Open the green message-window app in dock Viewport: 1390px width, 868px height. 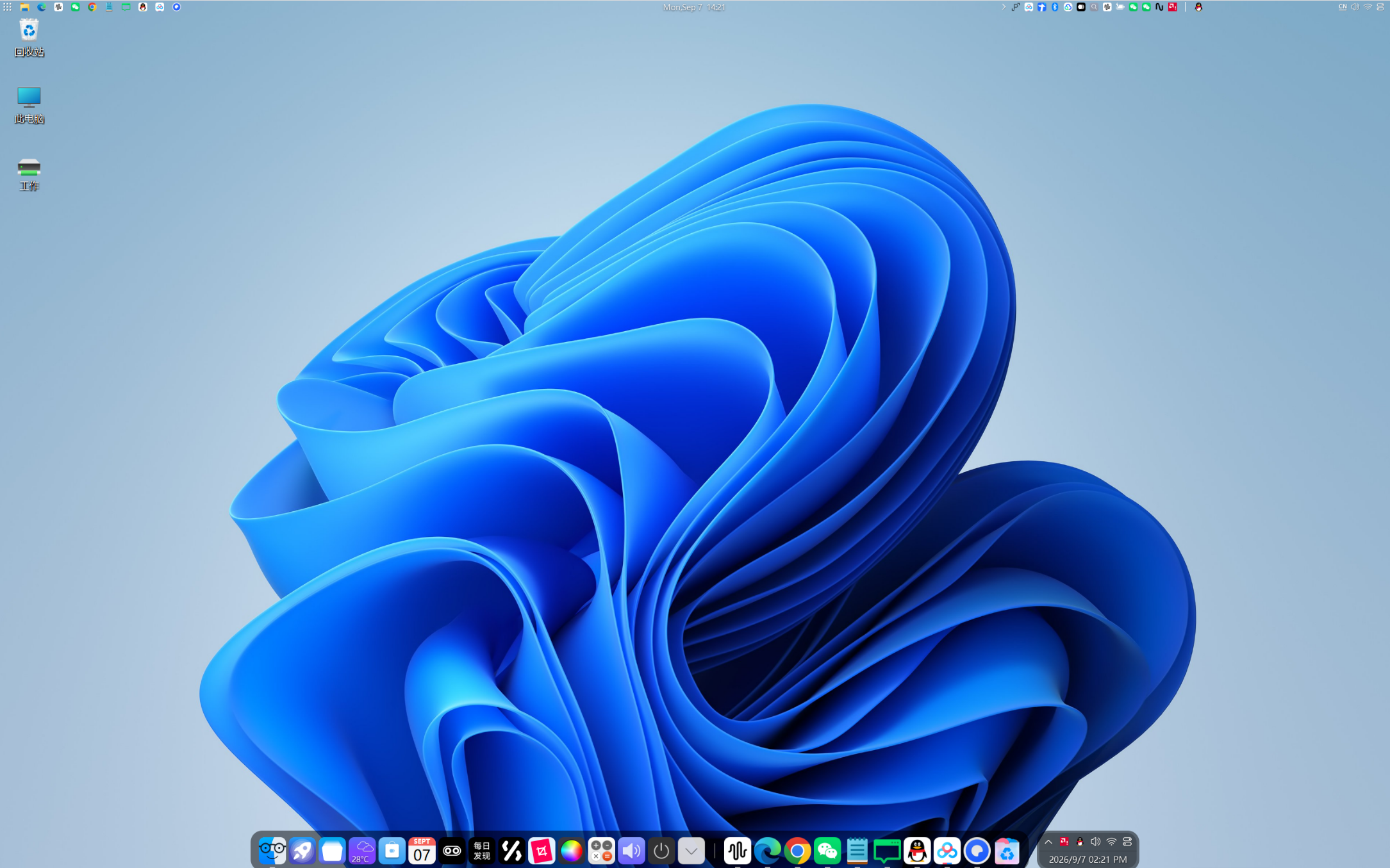click(887, 851)
